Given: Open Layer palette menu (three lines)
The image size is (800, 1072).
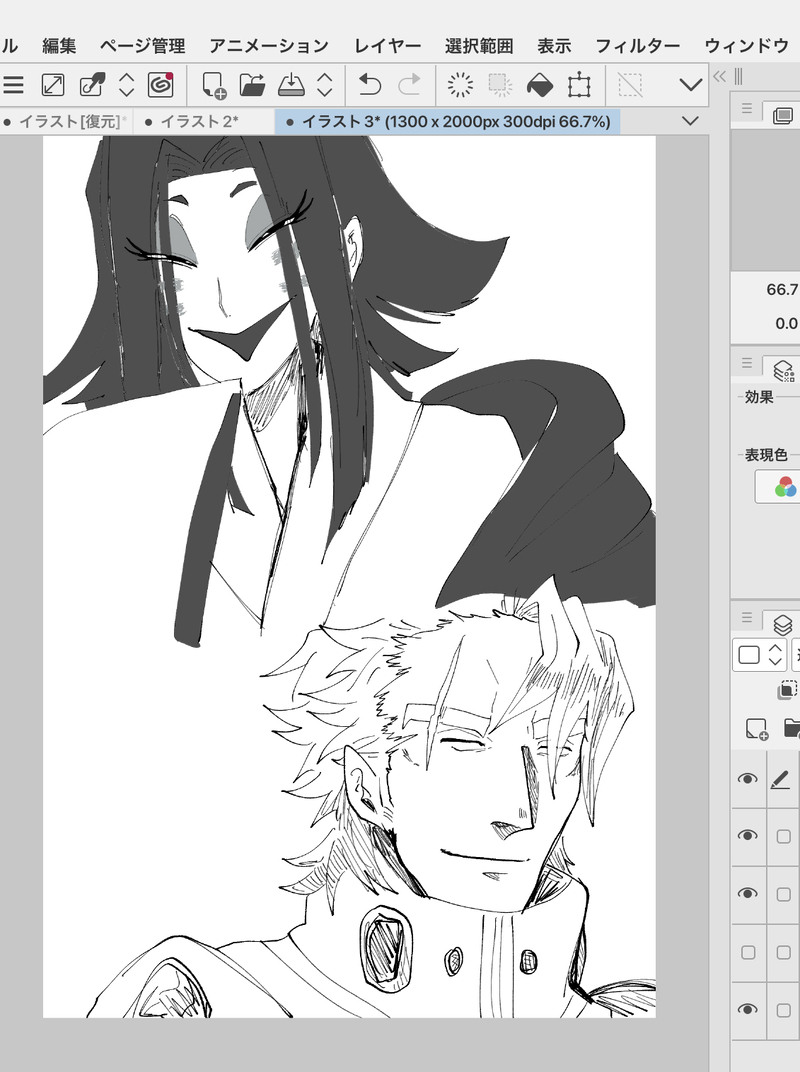Looking at the screenshot, I should click(x=747, y=617).
